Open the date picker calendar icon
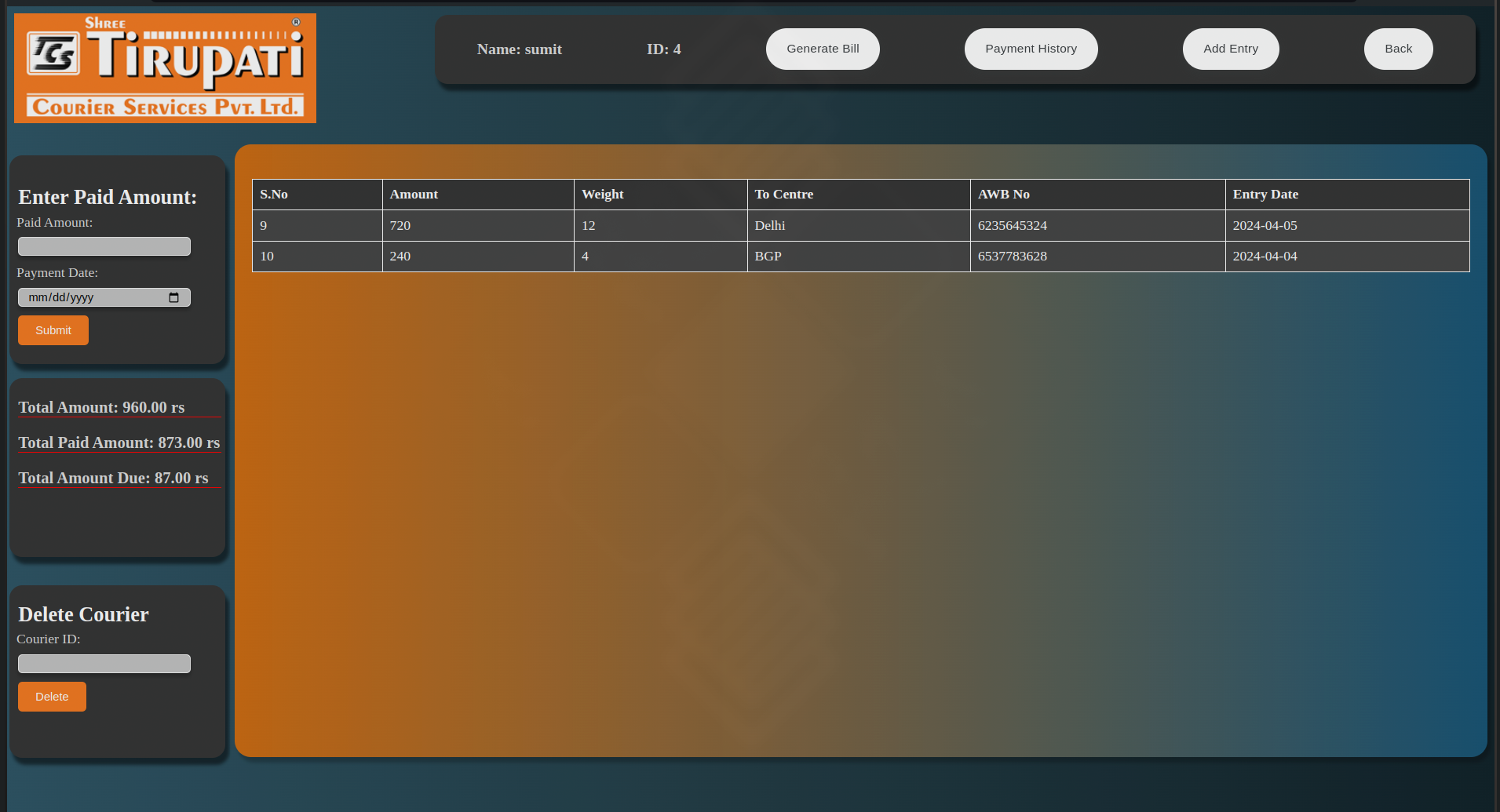 tap(174, 297)
